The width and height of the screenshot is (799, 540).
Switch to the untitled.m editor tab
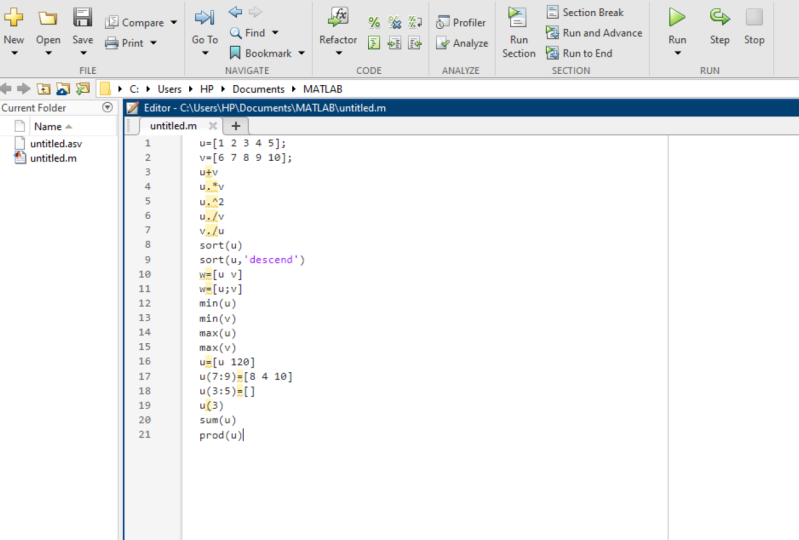coord(173,126)
